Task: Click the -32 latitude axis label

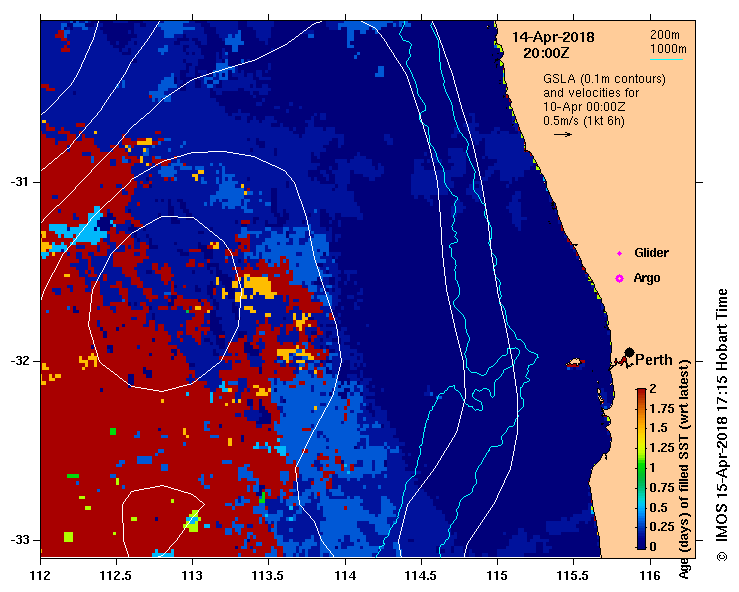Action: click(18, 361)
